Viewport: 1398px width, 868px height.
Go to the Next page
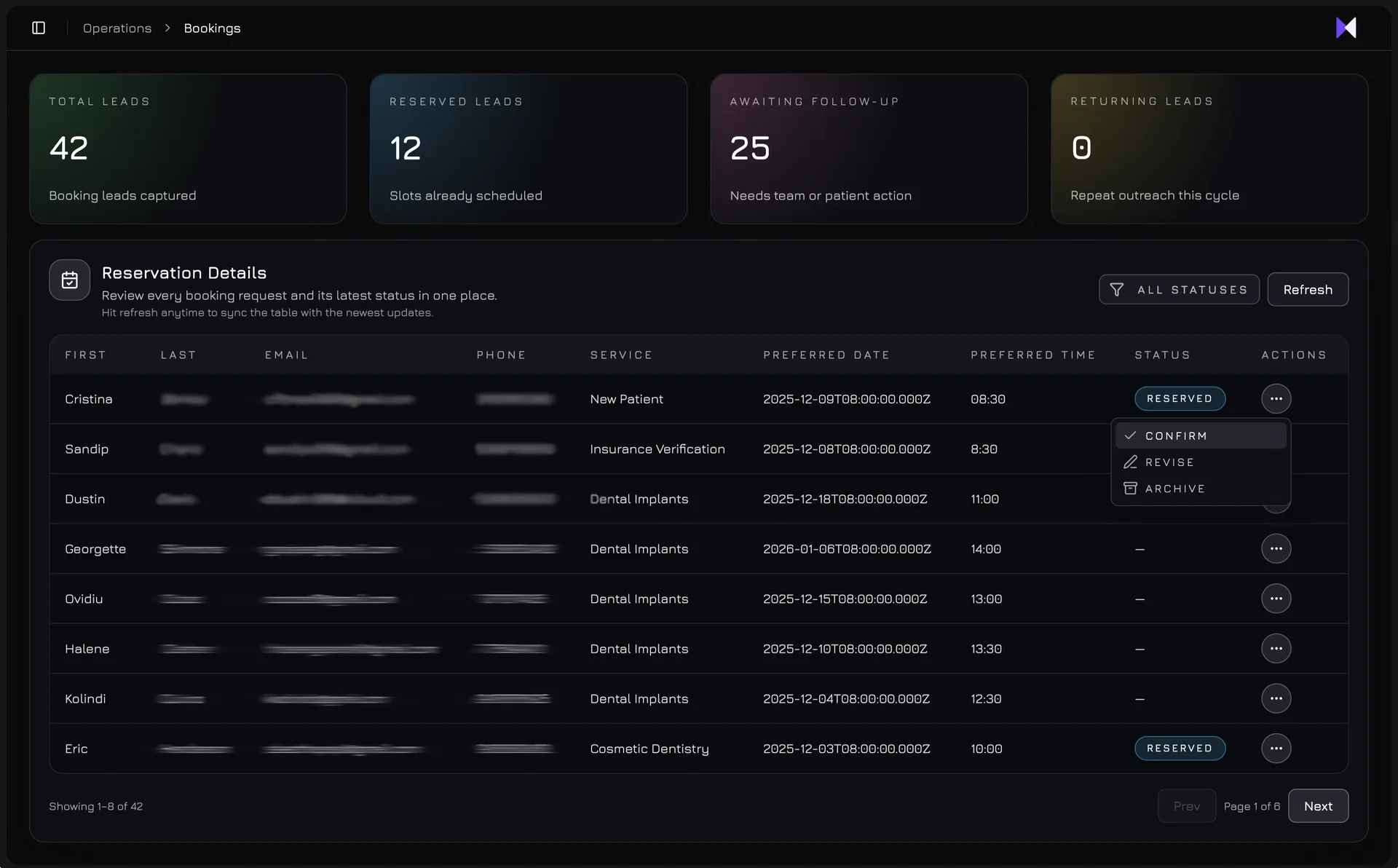click(1317, 806)
